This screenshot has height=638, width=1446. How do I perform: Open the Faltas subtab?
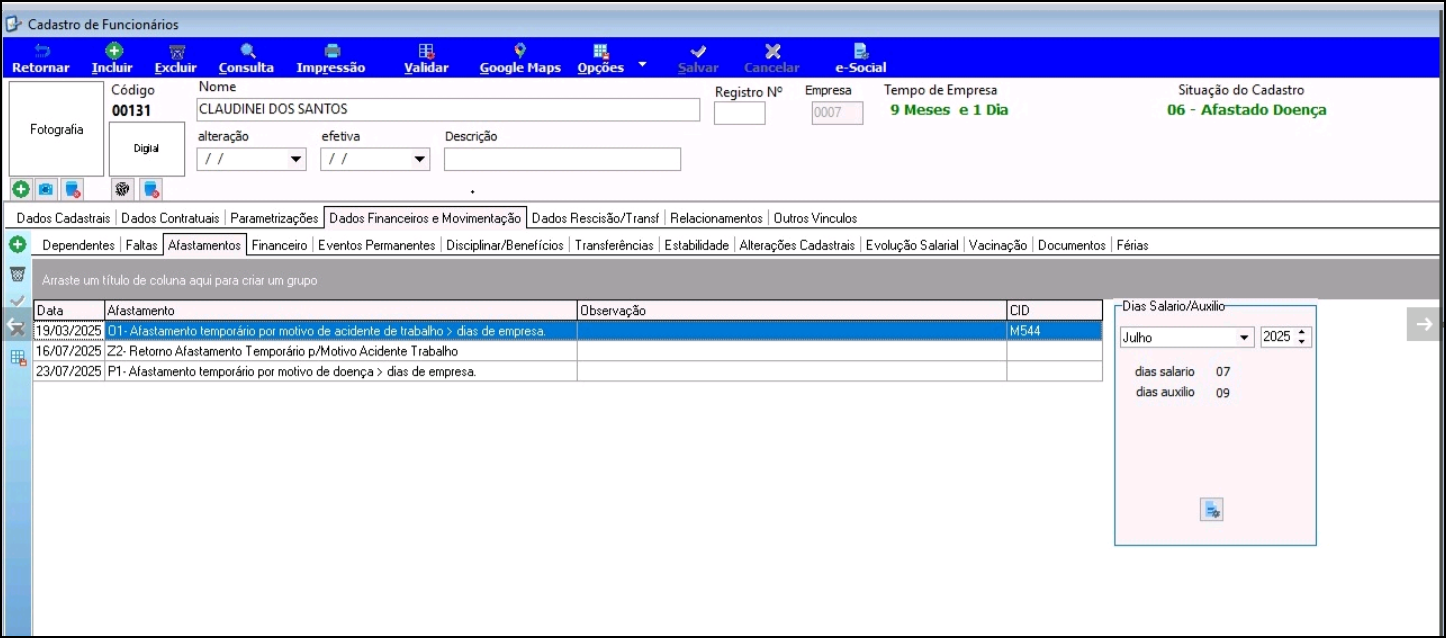[x=141, y=245]
